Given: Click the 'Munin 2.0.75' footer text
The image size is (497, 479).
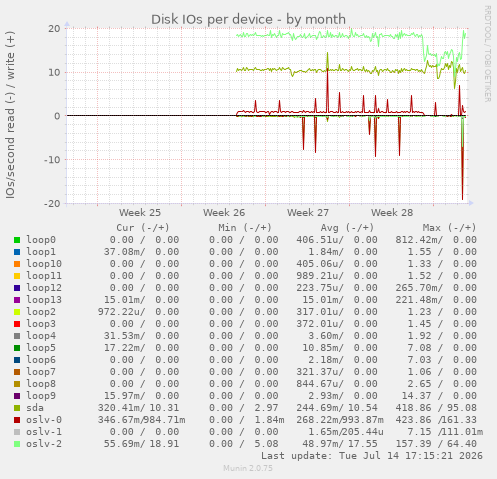Looking at the screenshot, I should point(248,468).
